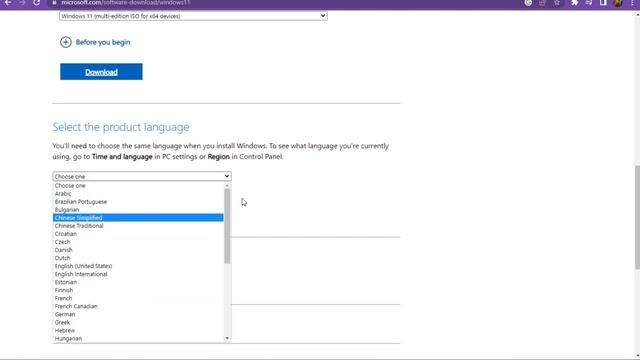This screenshot has width=640, height=360.
Task: Expand the Before you begin plus icon
Action: [66, 42]
